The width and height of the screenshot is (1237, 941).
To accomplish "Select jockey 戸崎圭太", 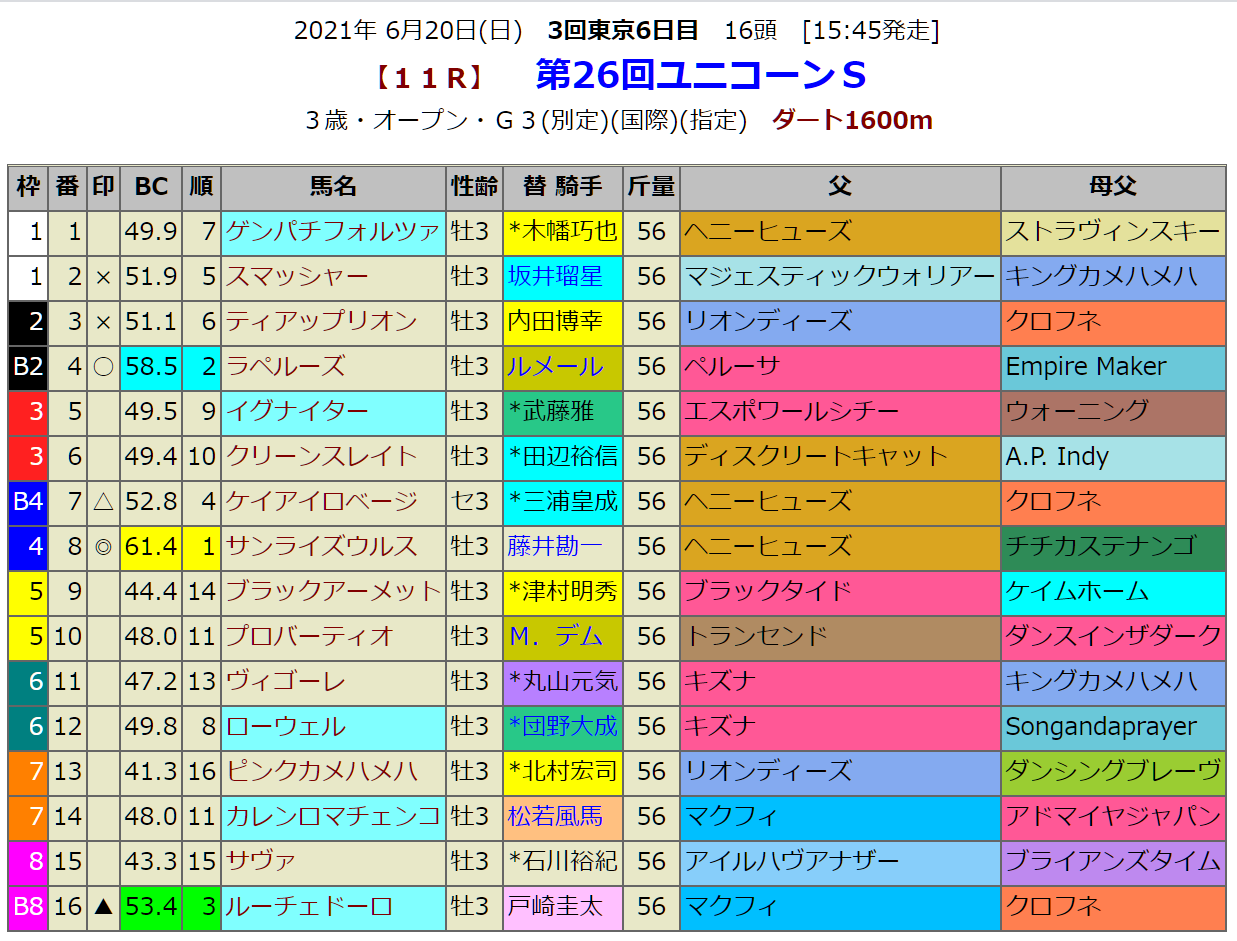I will click(x=555, y=907).
